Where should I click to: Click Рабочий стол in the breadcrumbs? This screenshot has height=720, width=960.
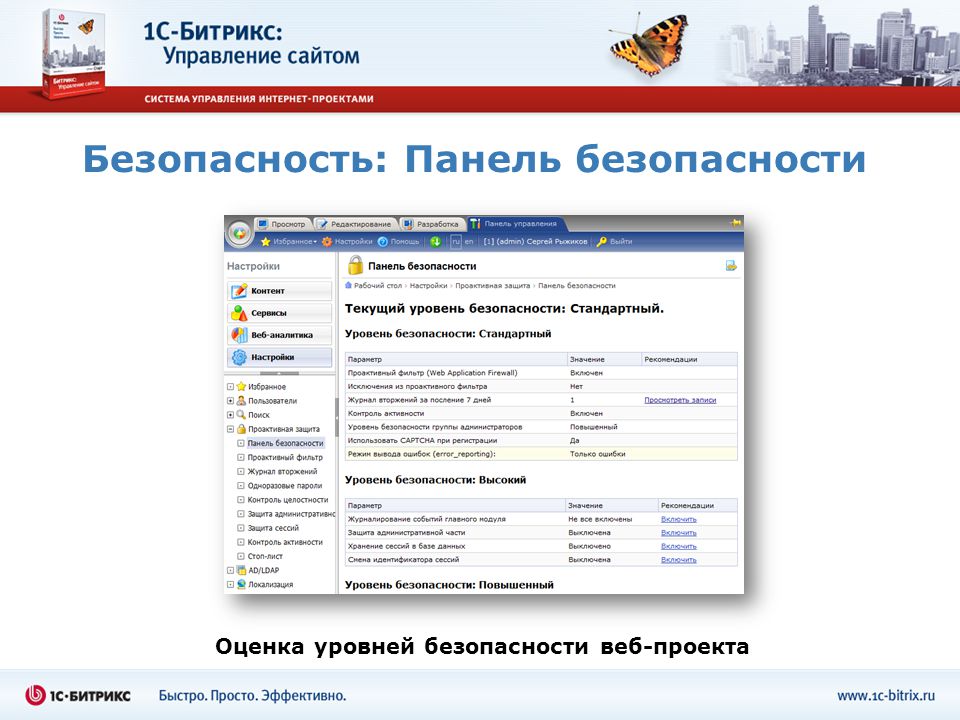coord(378,285)
